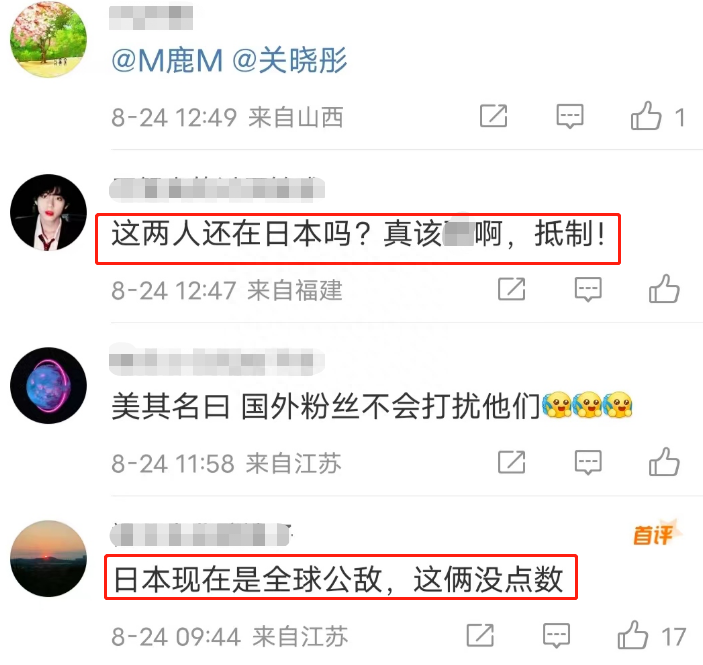Reply to the 8-24 12:49 comment
Viewport: 703px width, 665px height.
[570, 117]
